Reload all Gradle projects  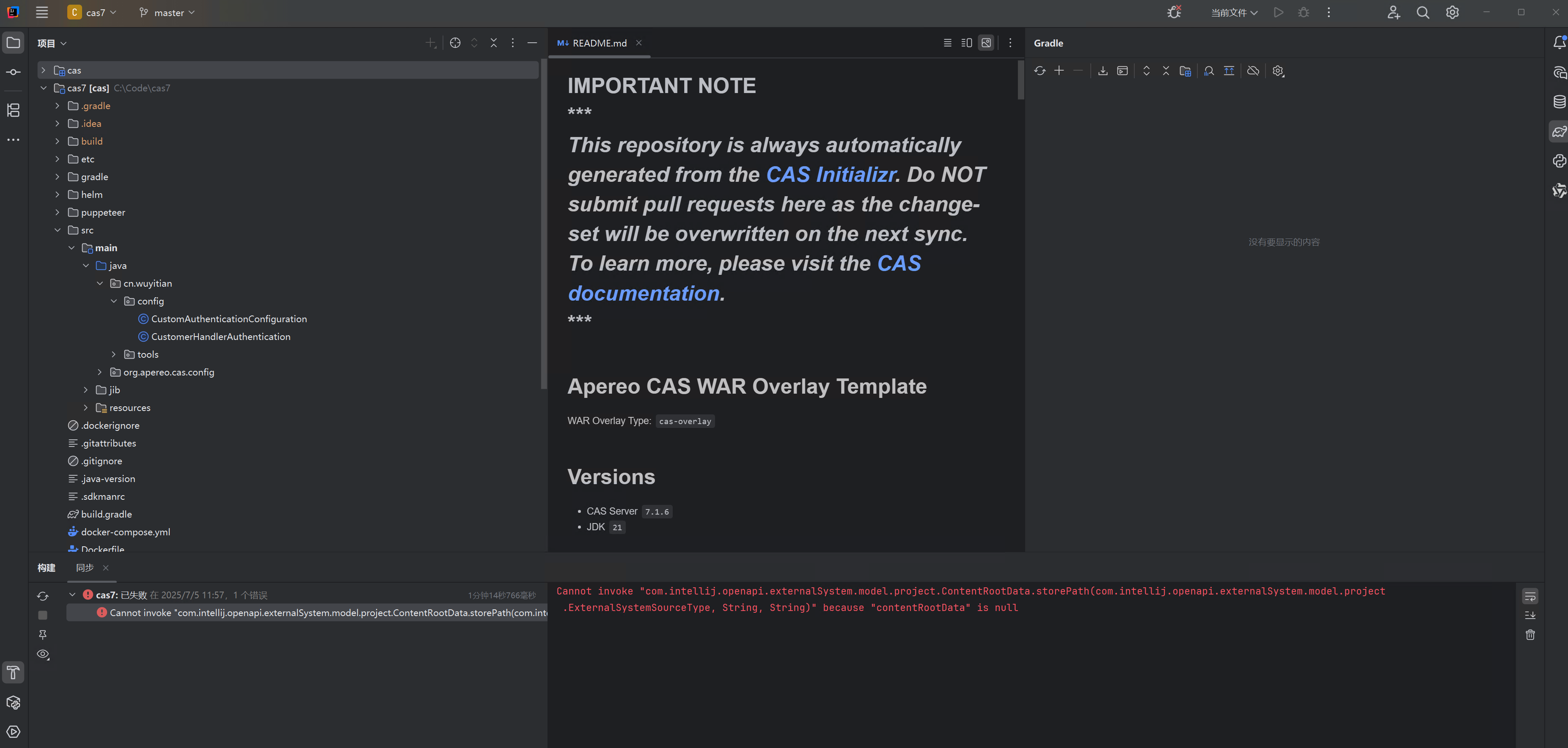coord(1040,71)
